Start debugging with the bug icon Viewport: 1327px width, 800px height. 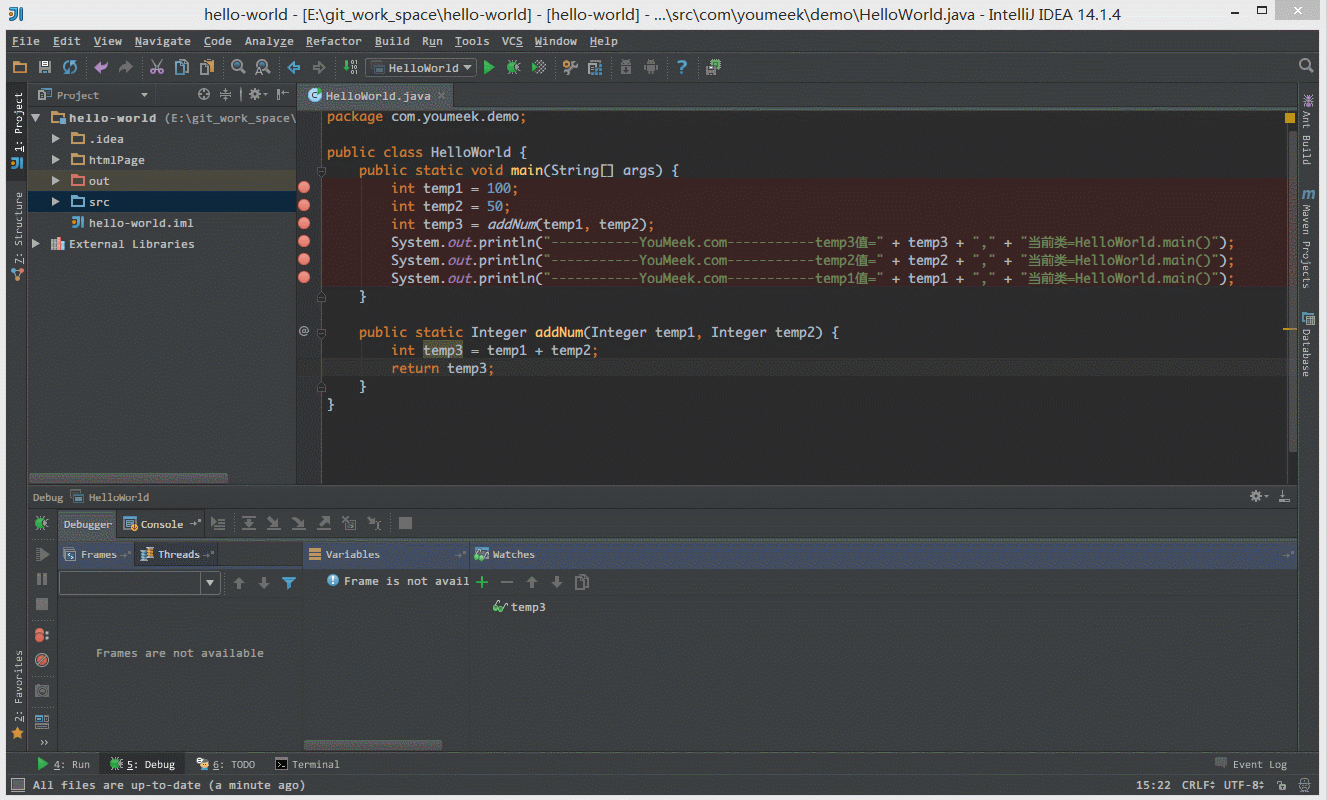(512, 67)
